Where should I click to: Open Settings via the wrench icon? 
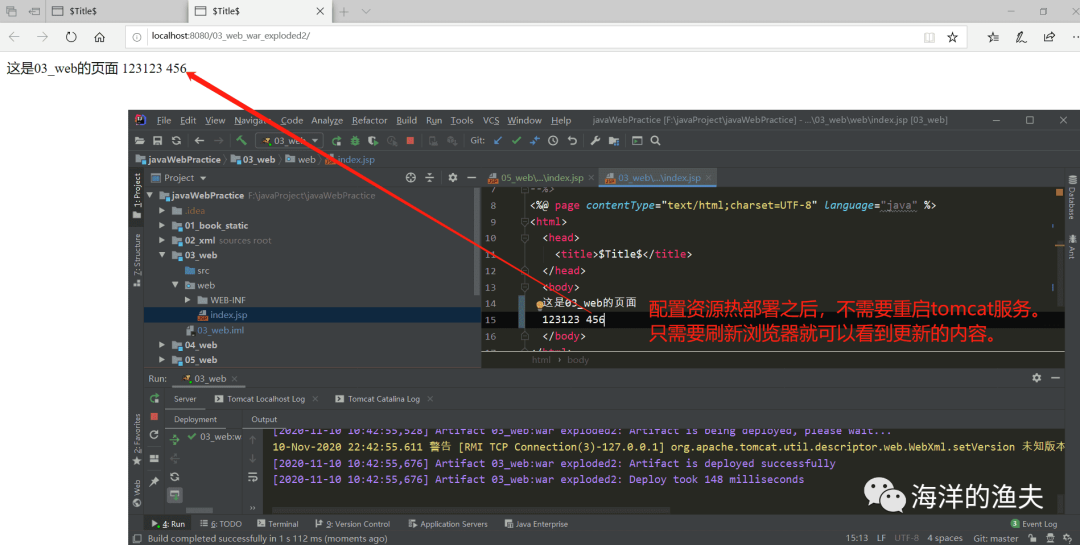pos(596,141)
